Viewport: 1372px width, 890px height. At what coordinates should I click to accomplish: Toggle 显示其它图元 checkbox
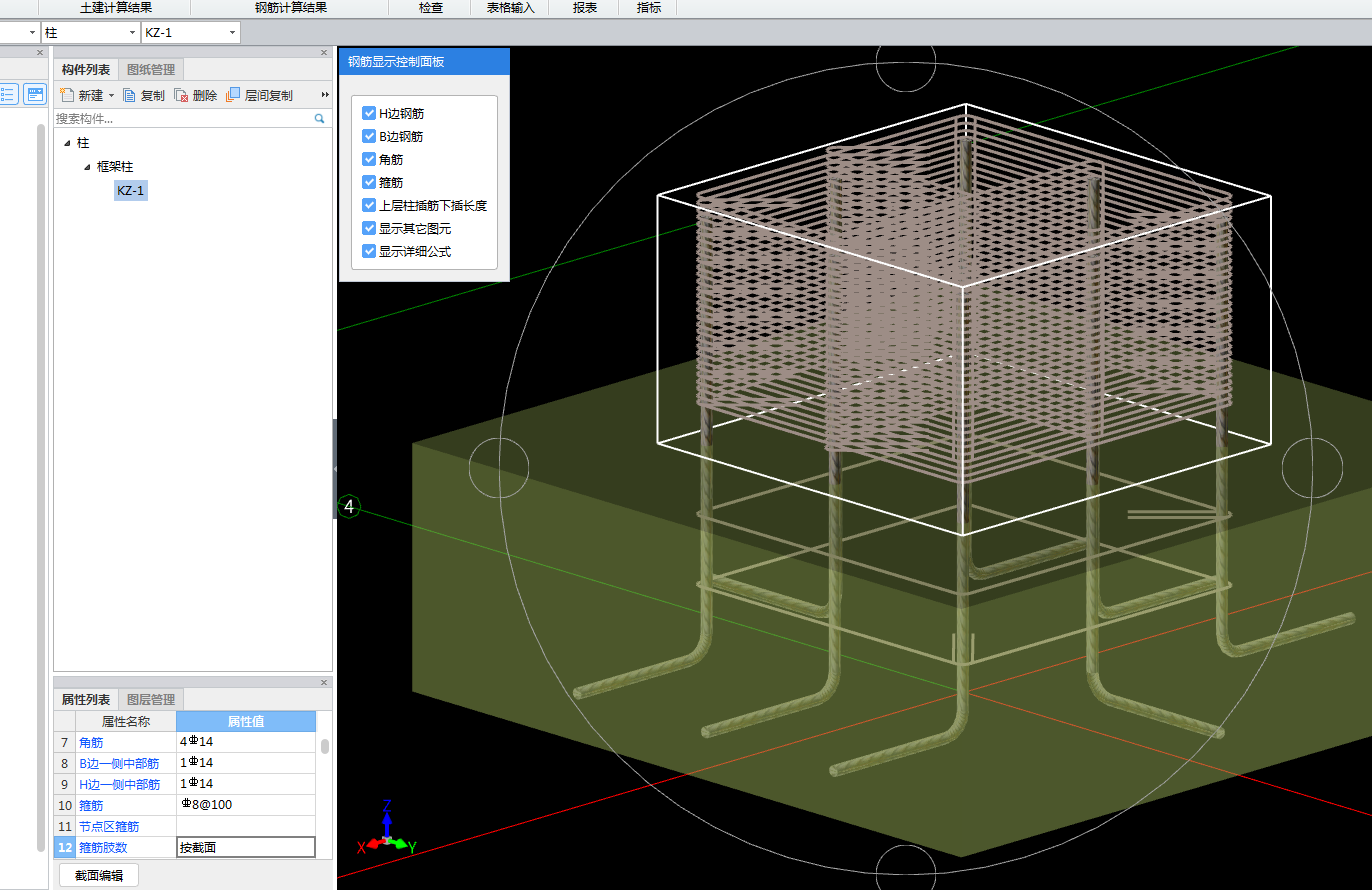(369, 228)
